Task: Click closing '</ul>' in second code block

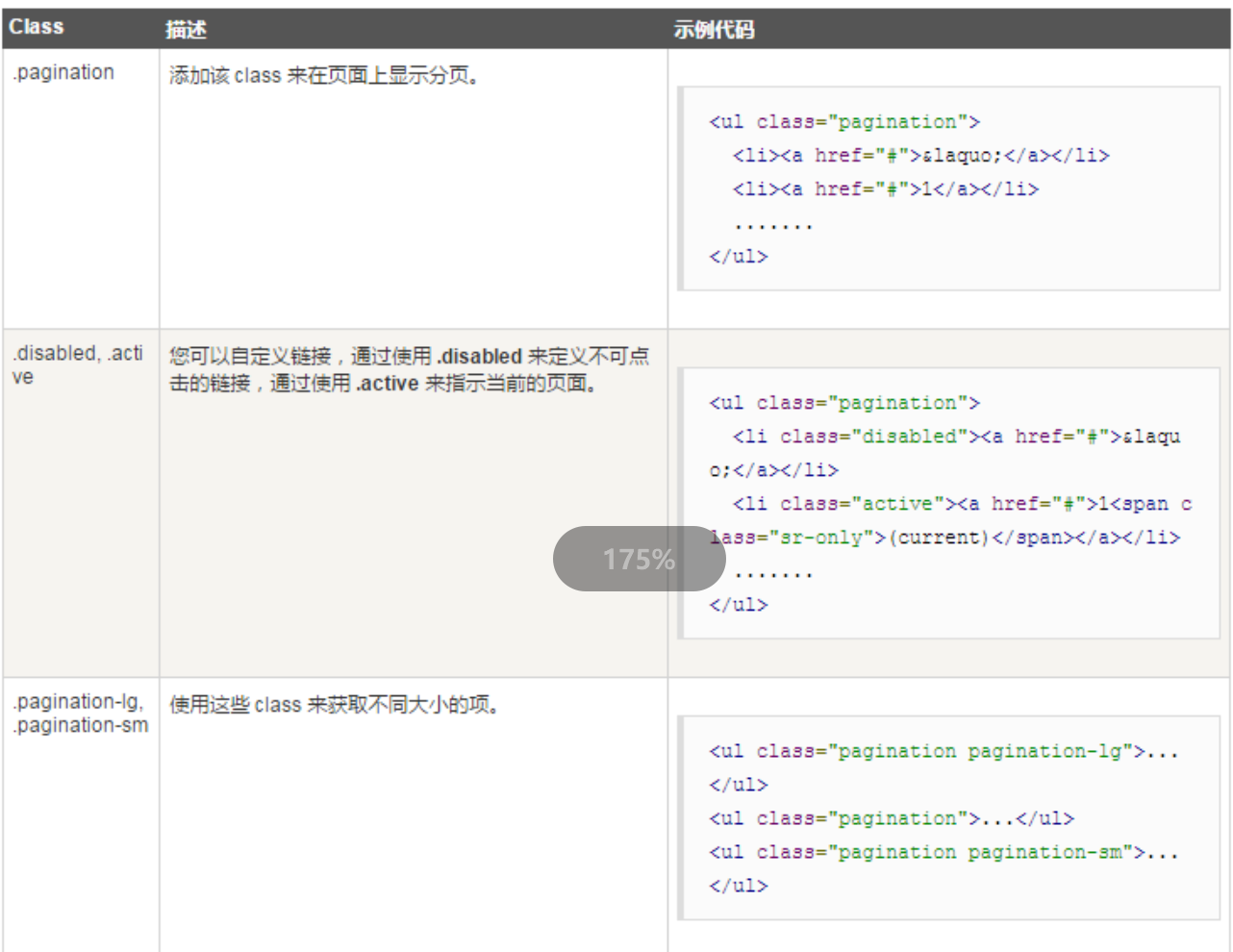Action: (x=738, y=605)
